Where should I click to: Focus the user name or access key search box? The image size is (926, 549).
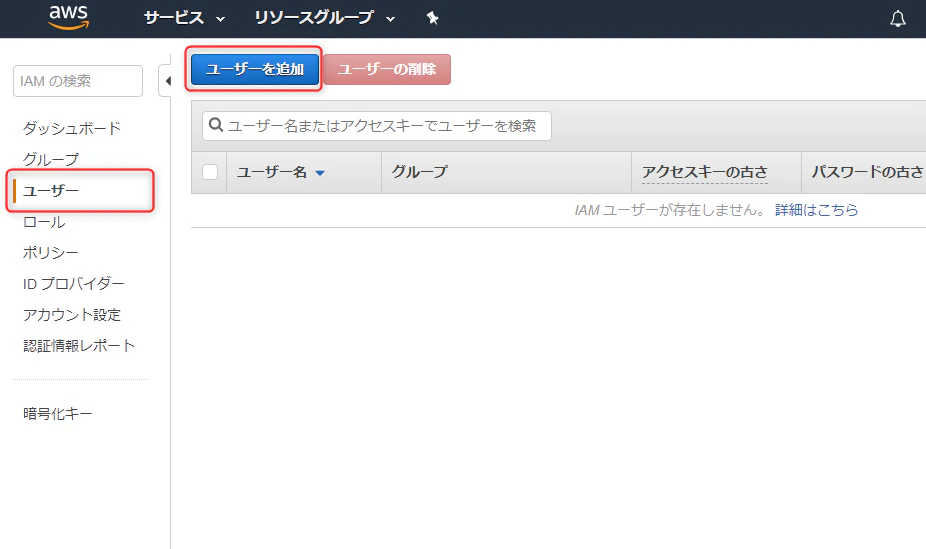(x=377, y=126)
